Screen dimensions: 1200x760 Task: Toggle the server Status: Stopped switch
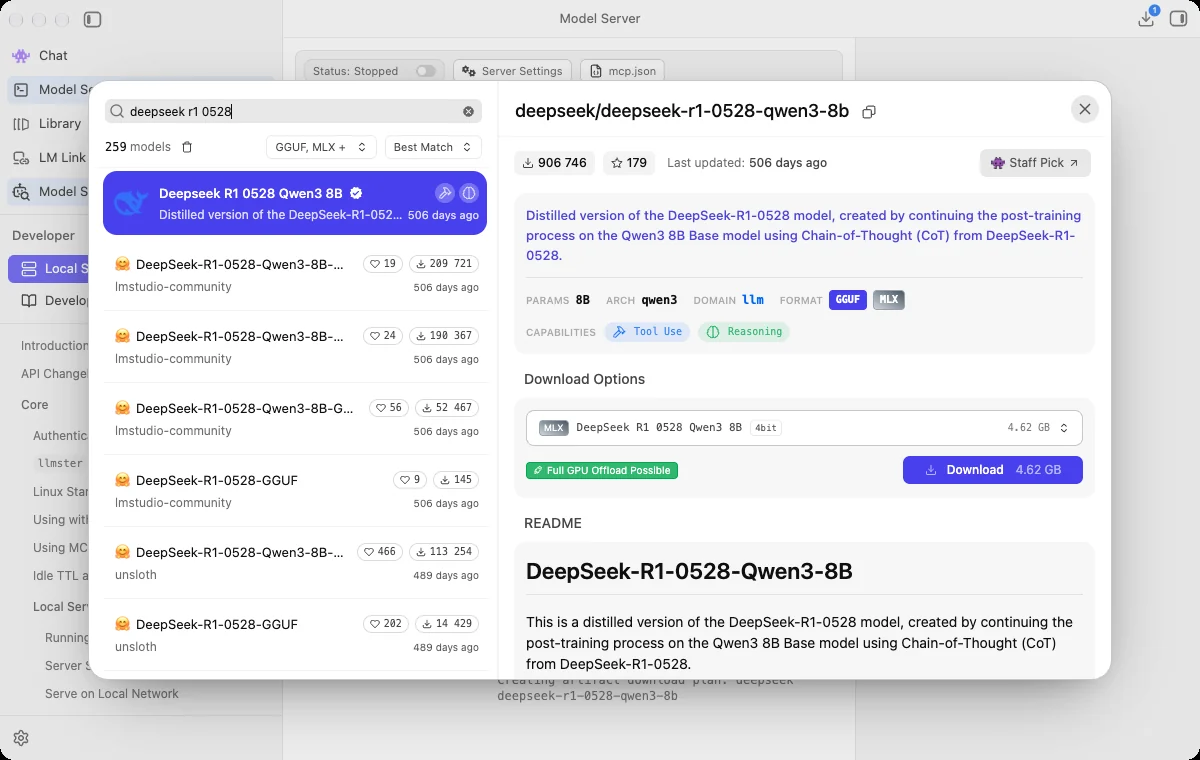tap(426, 71)
